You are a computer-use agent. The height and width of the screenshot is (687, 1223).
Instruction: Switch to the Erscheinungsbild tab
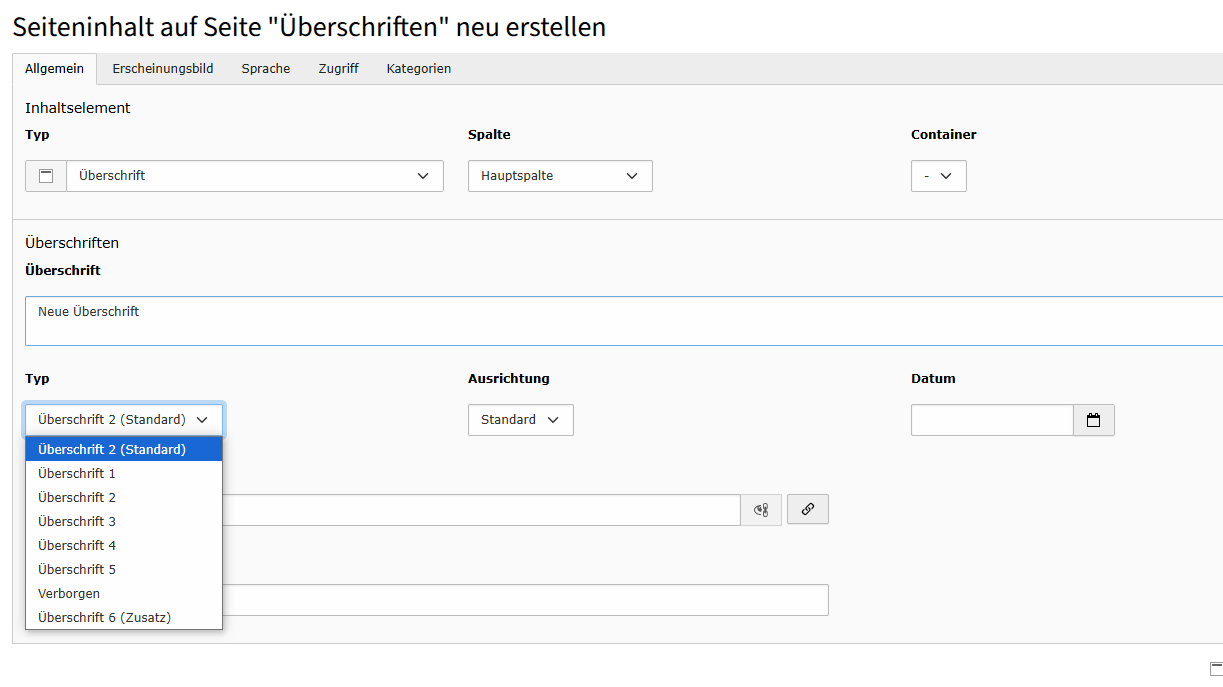[x=162, y=68]
